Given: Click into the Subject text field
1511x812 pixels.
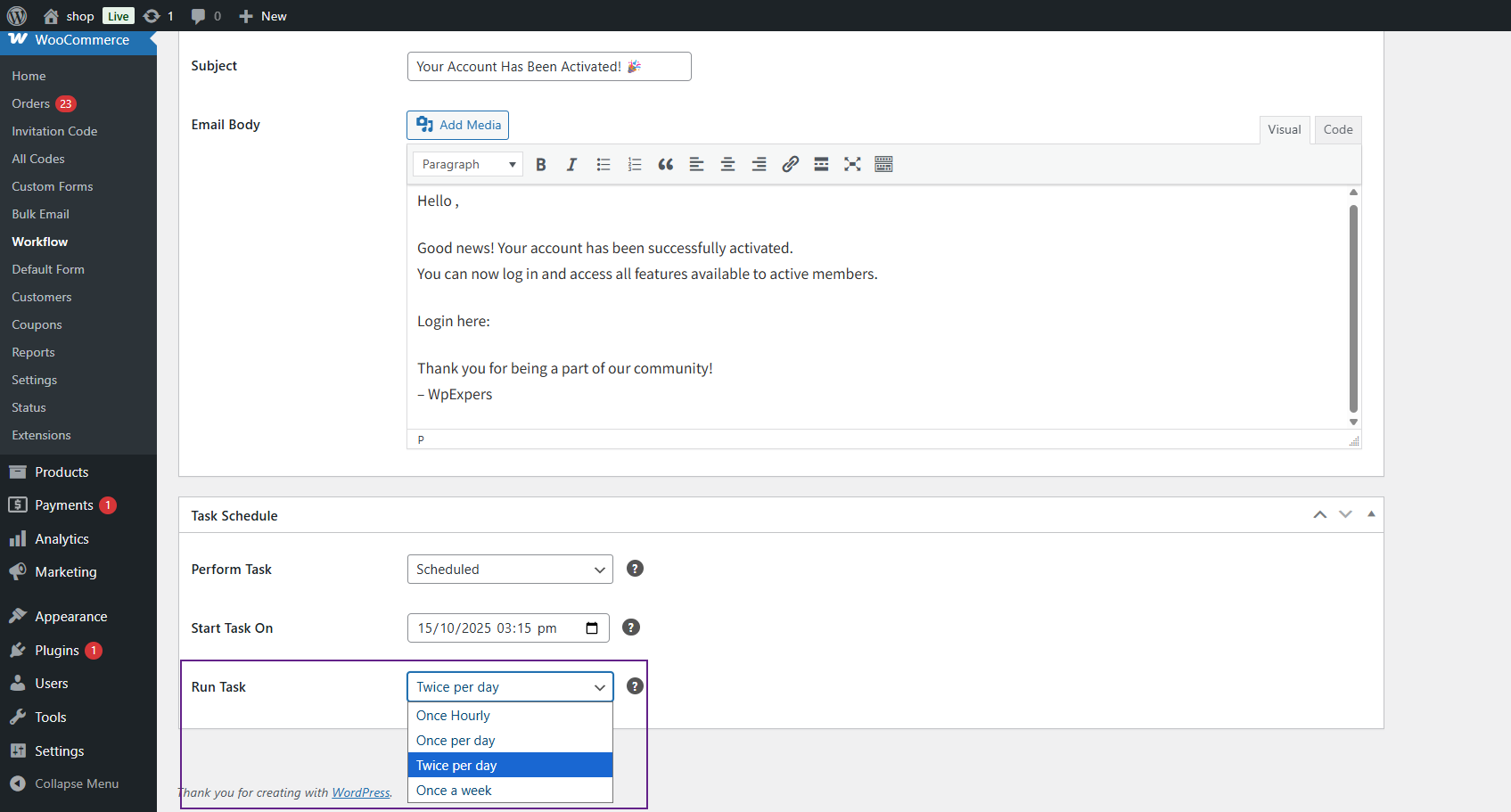Looking at the screenshot, I should point(549,67).
